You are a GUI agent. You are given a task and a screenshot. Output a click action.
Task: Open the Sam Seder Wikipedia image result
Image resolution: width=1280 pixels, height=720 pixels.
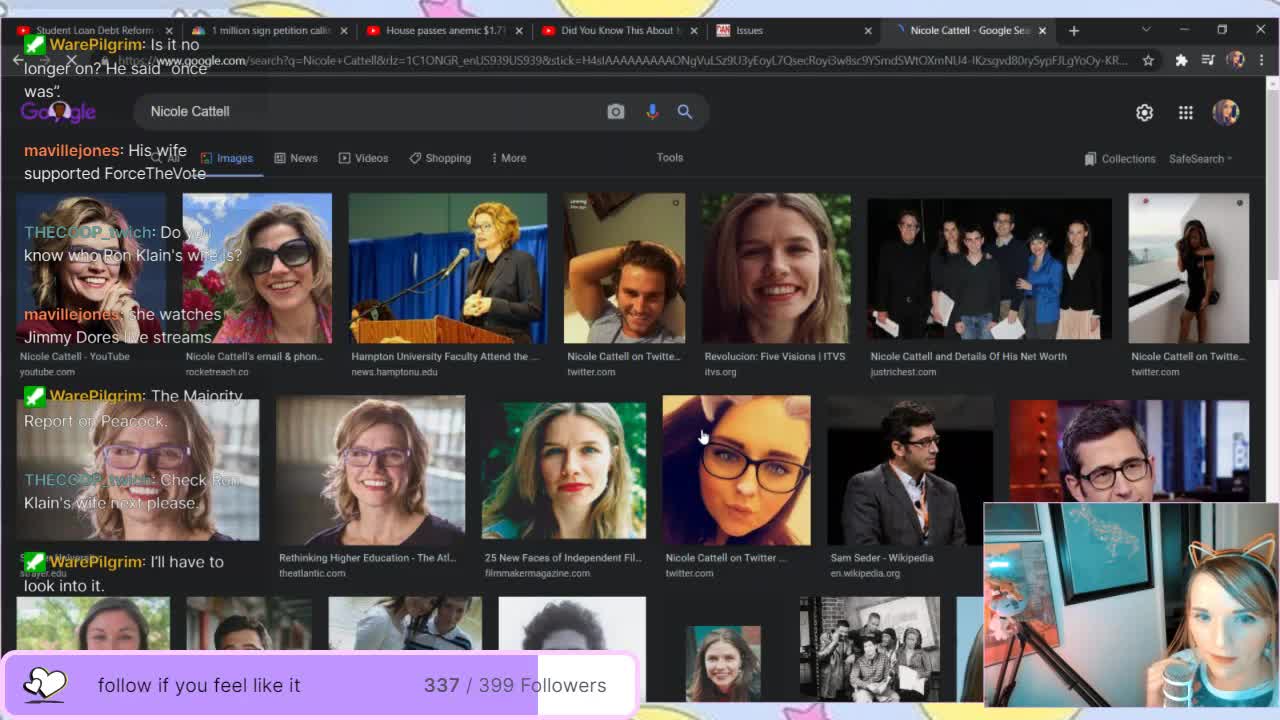tap(910, 470)
